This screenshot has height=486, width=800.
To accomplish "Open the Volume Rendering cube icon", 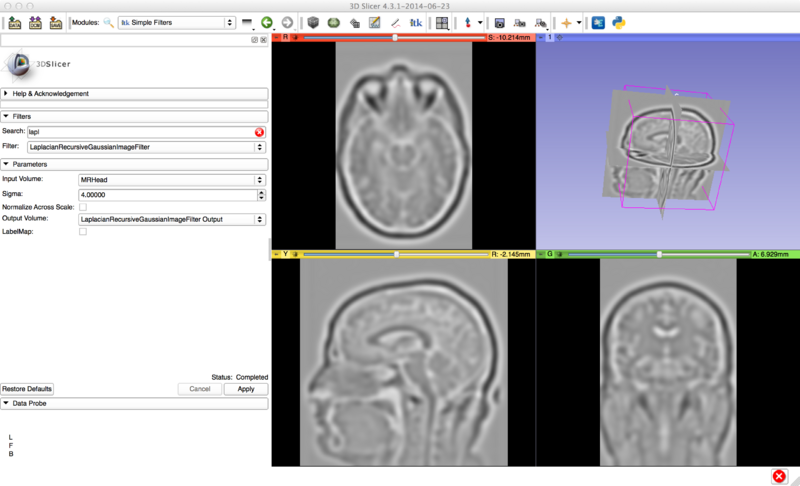I will [313, 22].
